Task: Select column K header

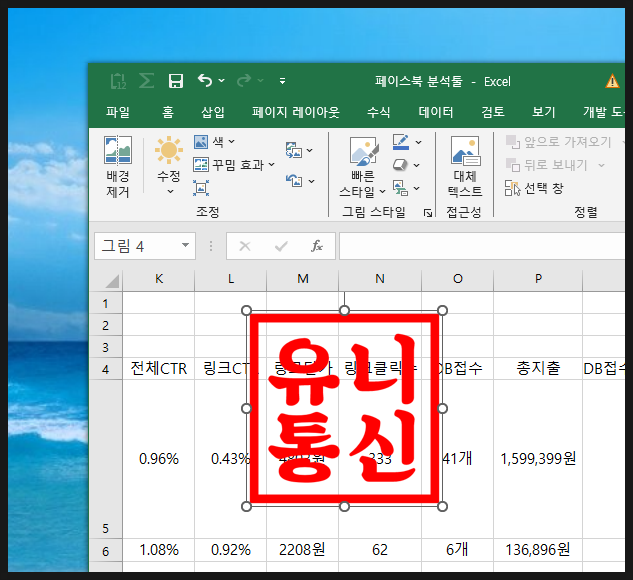Action: (159, 279)
